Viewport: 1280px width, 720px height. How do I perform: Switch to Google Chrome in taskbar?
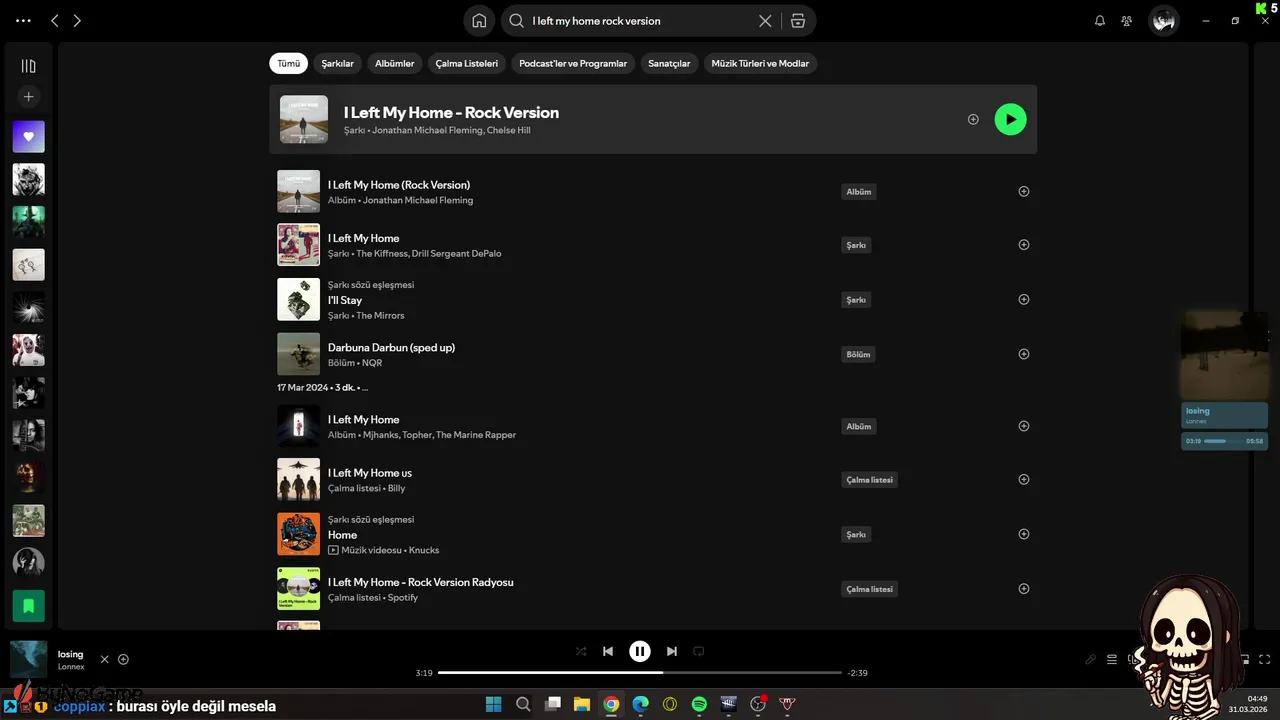click(611, 704)
